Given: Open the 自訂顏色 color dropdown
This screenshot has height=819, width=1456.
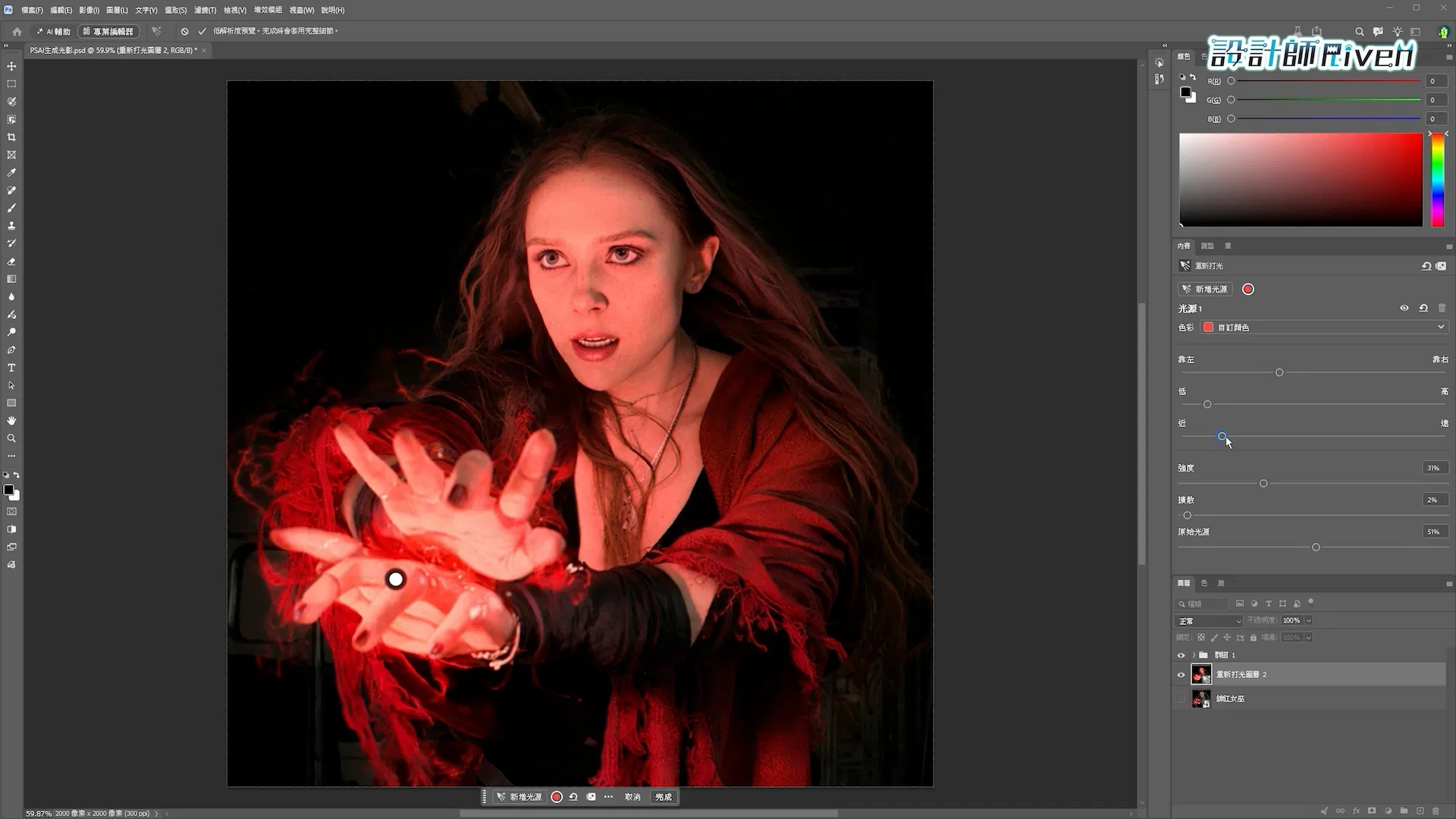Looking at the screenshot, I should tap(1324, 327).
